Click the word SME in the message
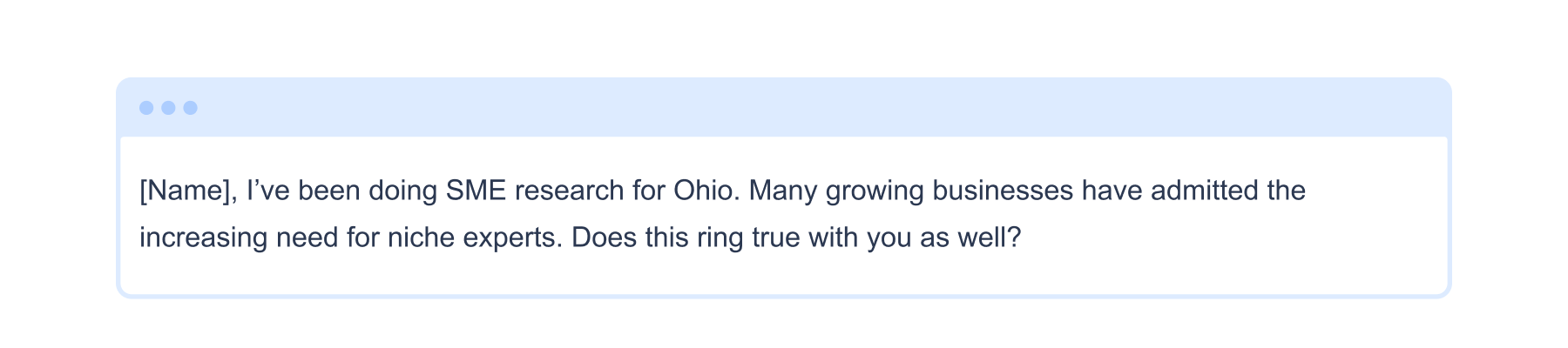The width and height of the screenshot is (1568, 348). 476,191
